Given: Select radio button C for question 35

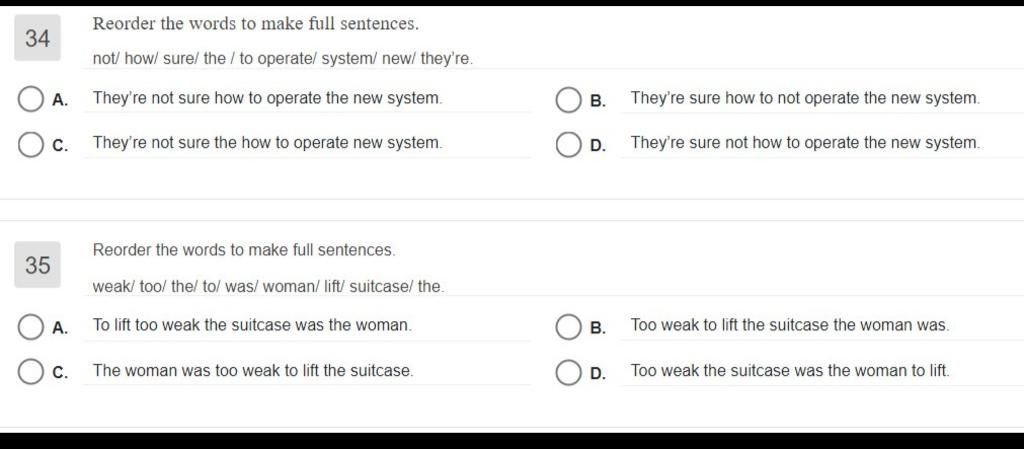Looking at the screenshot, I should point(30,371).
